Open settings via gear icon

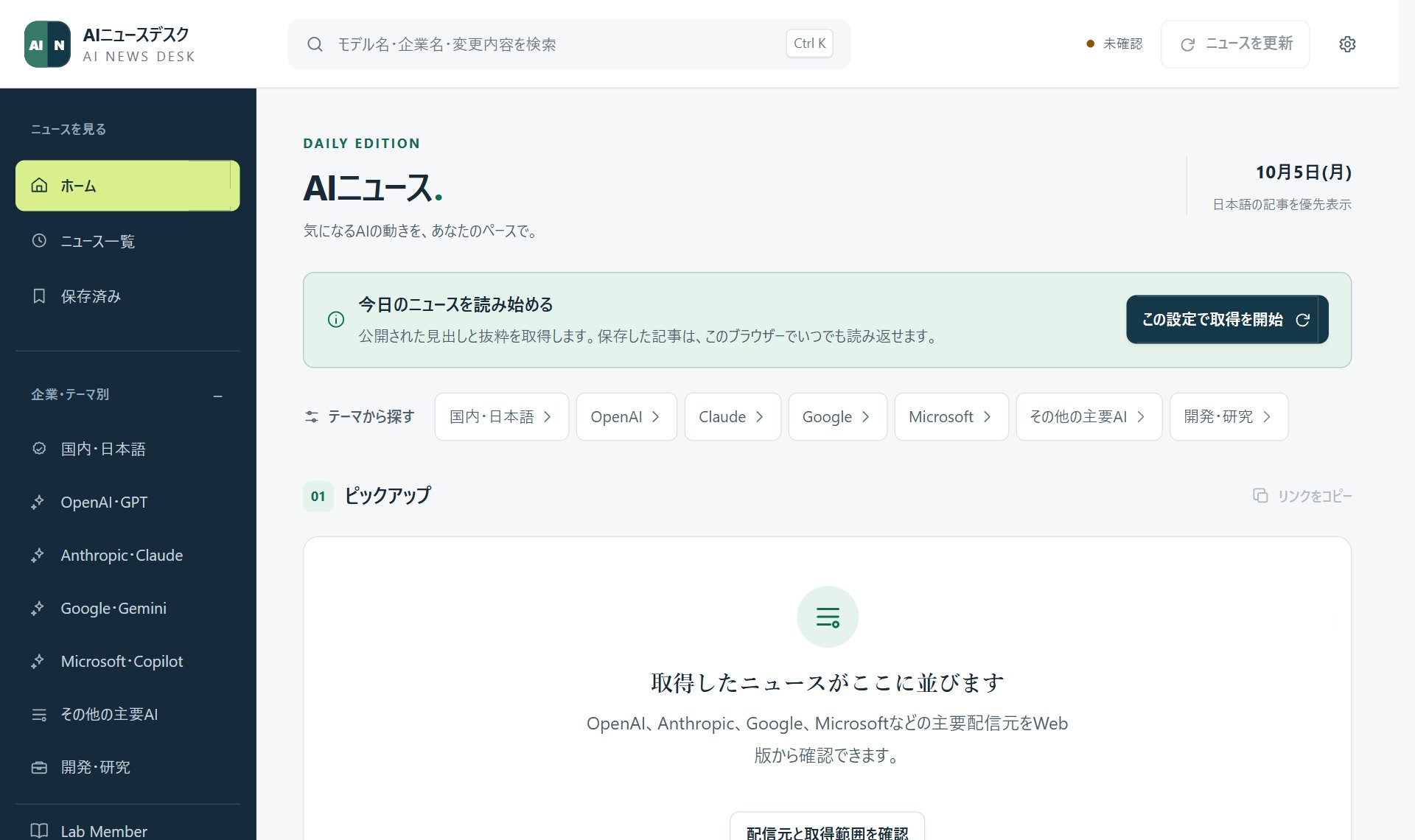[x=1346, y=44]
